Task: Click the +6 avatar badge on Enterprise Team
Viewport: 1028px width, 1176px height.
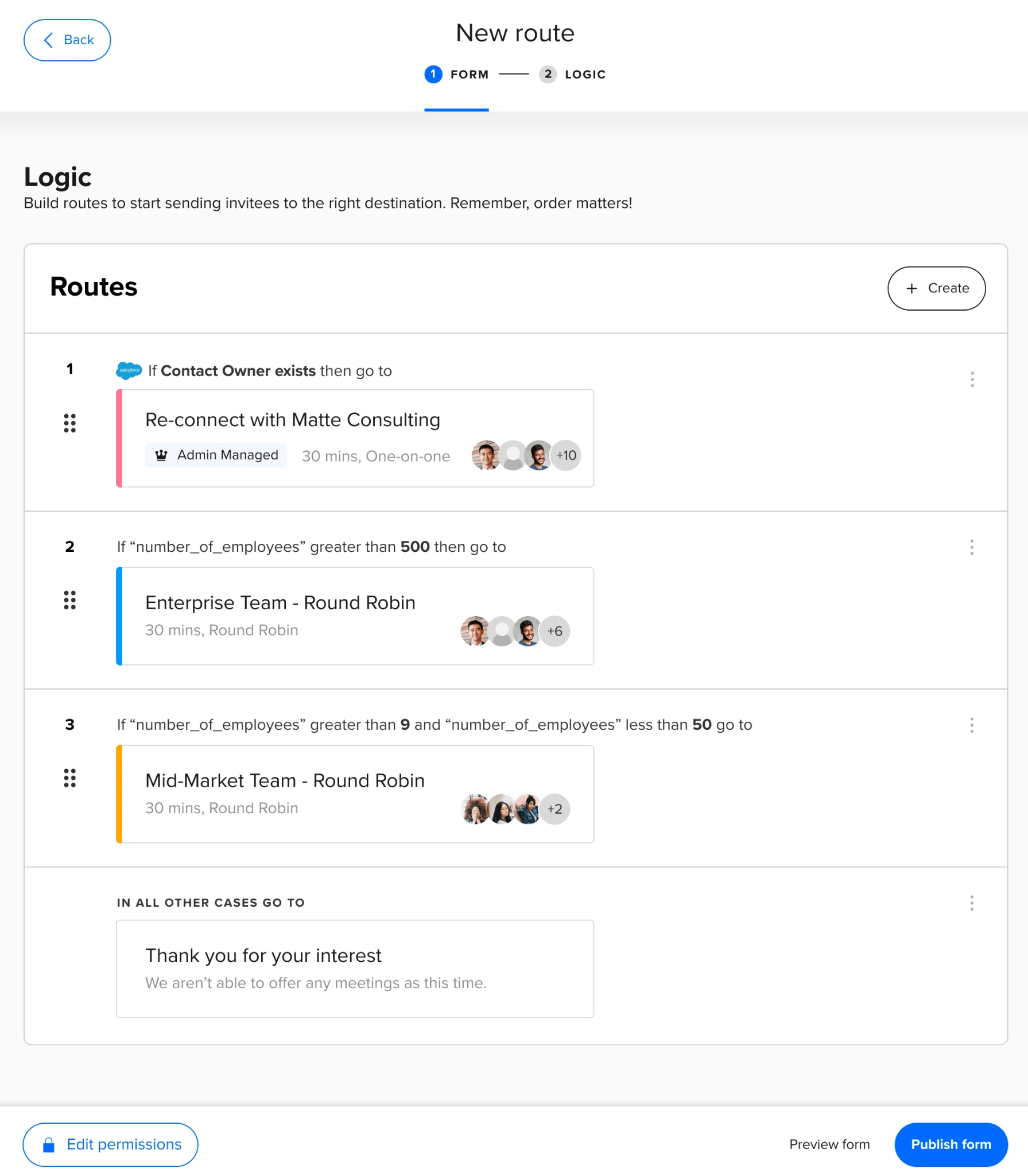Action: click(554, 631)
